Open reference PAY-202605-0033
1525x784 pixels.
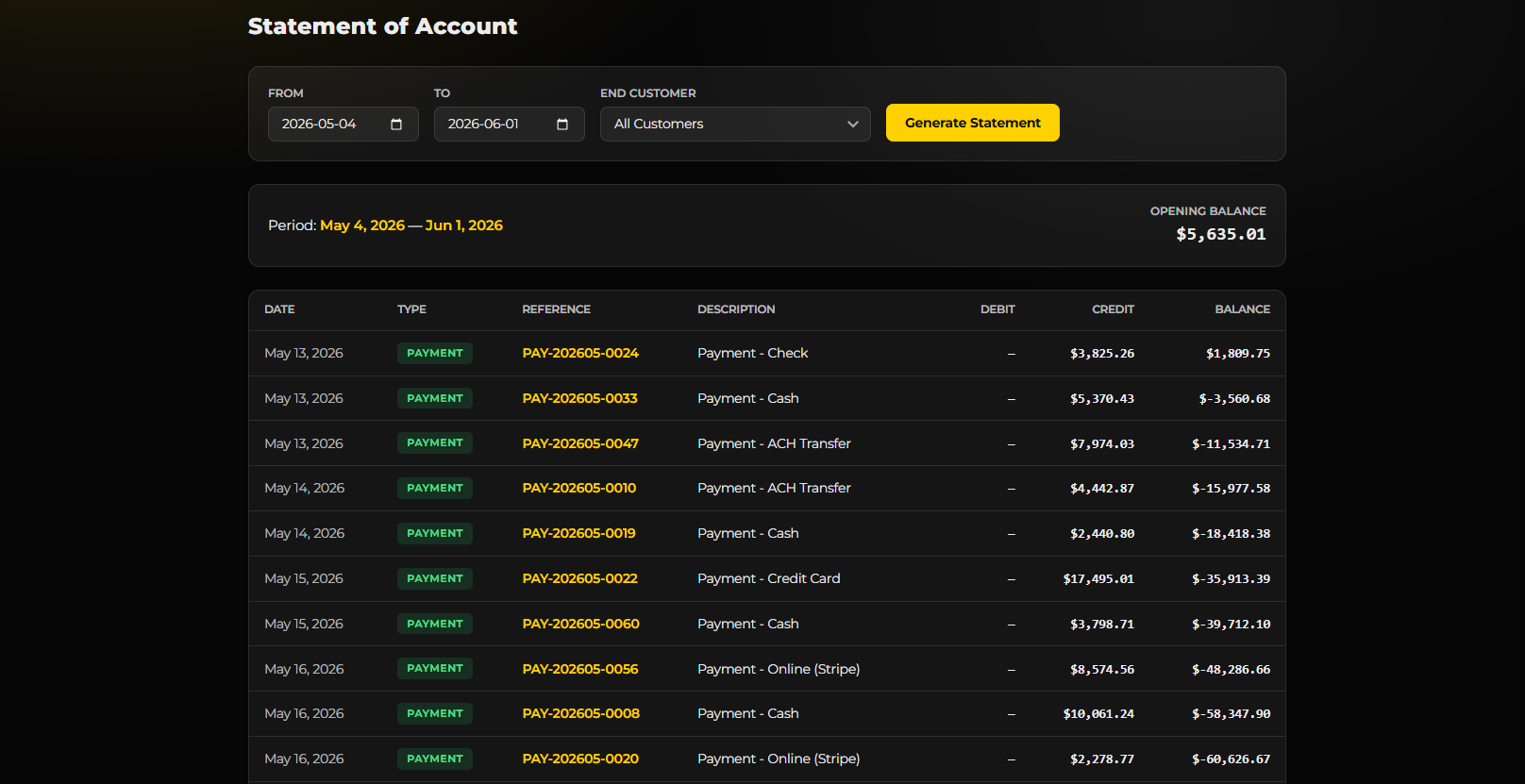(579, 398)
